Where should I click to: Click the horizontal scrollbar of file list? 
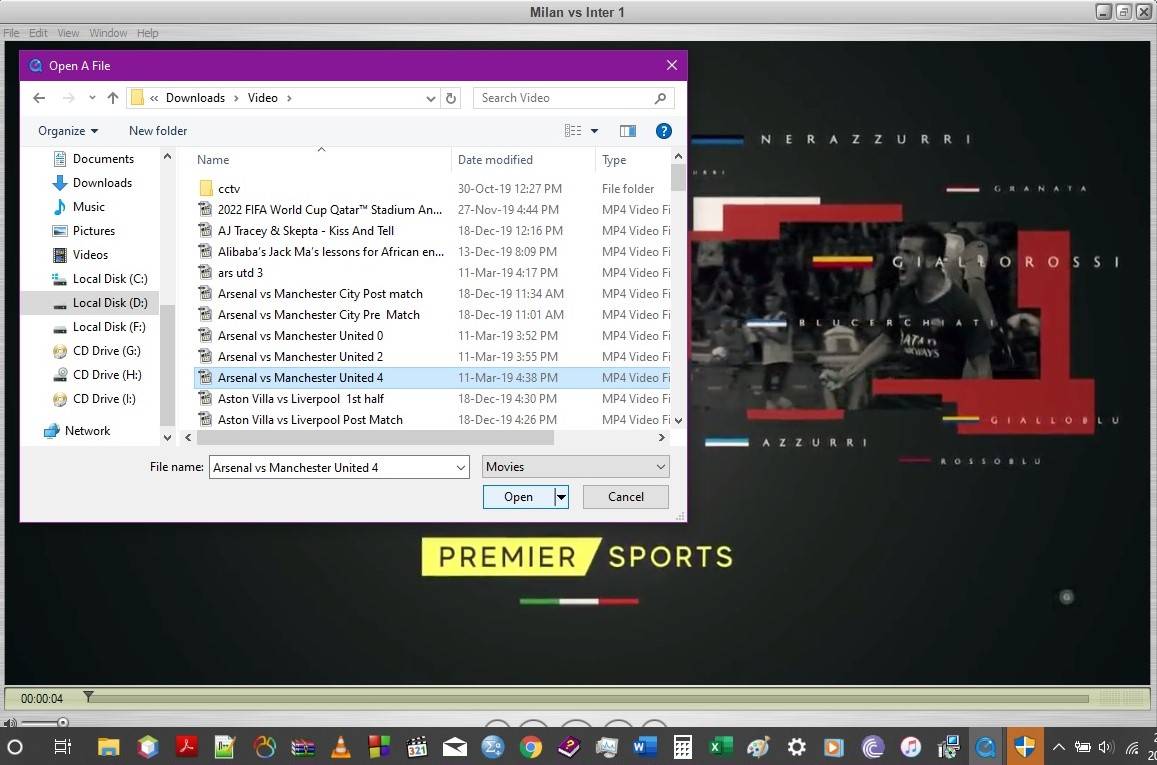pyautogui.click(x=375, y=438)
